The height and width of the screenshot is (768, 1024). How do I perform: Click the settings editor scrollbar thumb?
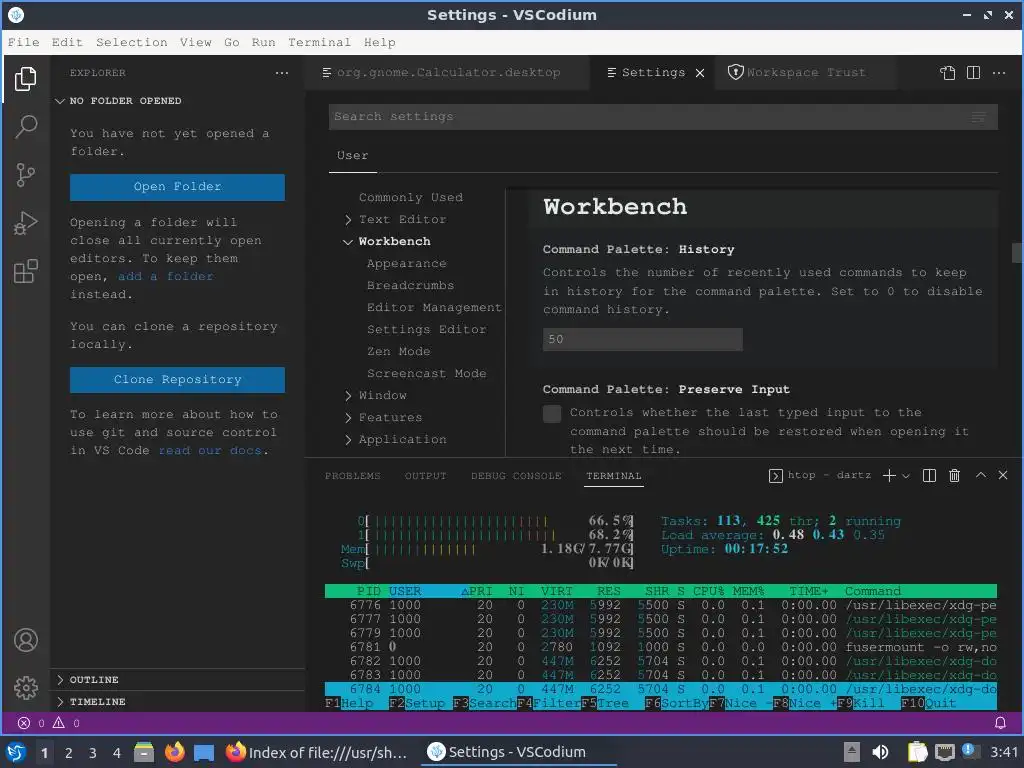tap(1016, 253)
